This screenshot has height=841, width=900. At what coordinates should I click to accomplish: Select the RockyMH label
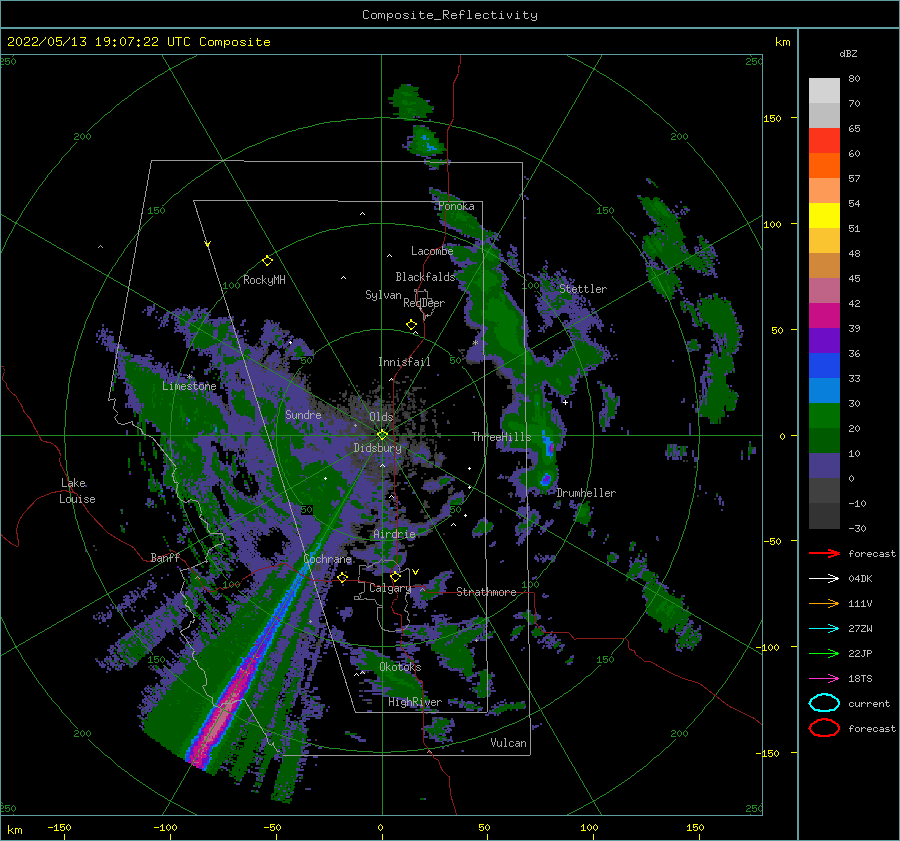coord(264,280)
